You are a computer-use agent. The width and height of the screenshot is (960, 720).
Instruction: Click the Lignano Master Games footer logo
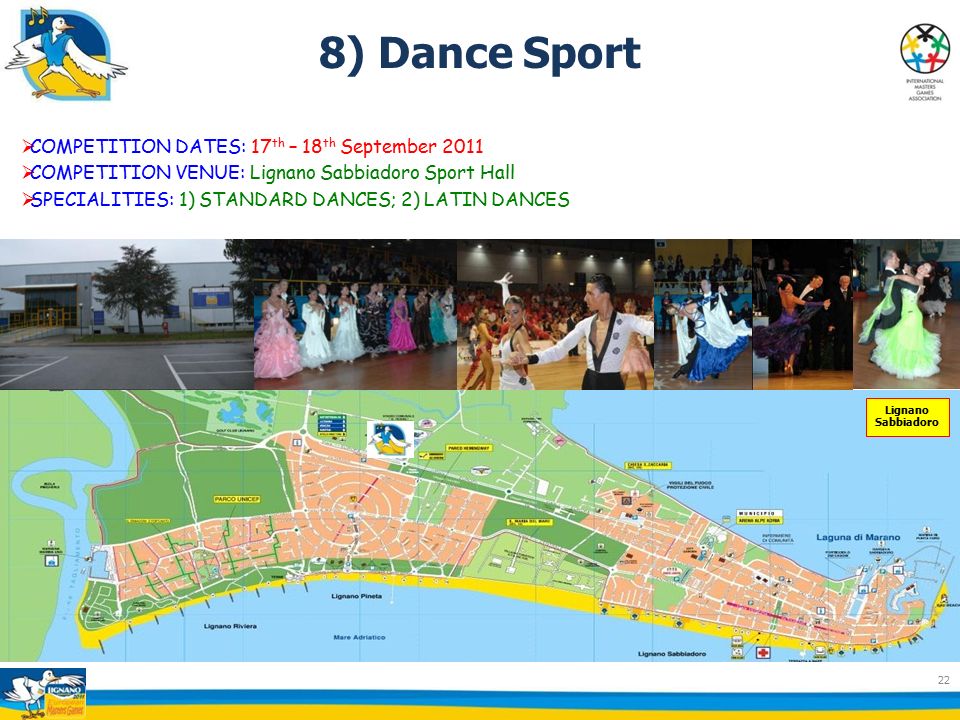[43, 694]
